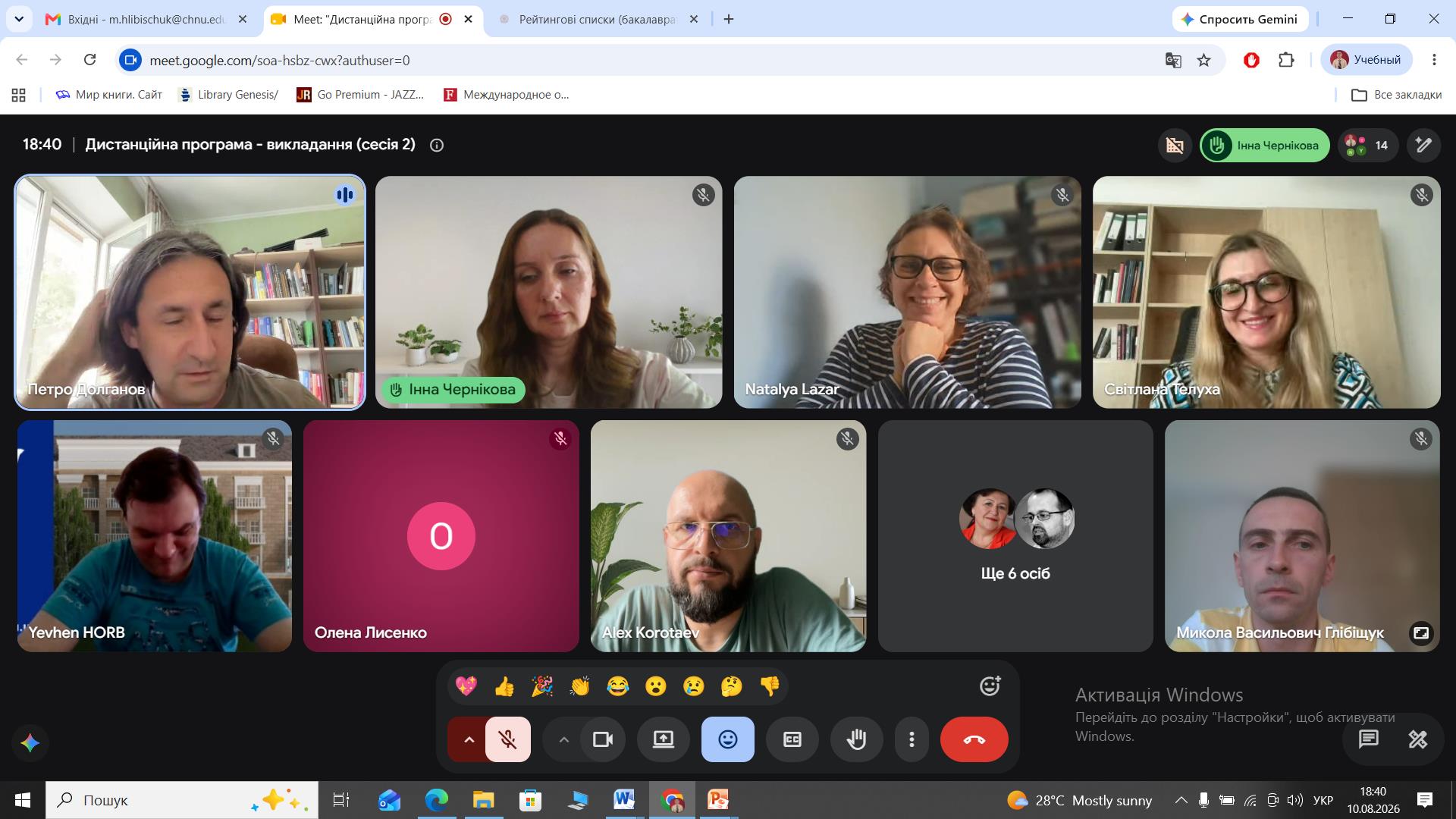Raise your hand
Screen dimensions: 1456x819
856,739
